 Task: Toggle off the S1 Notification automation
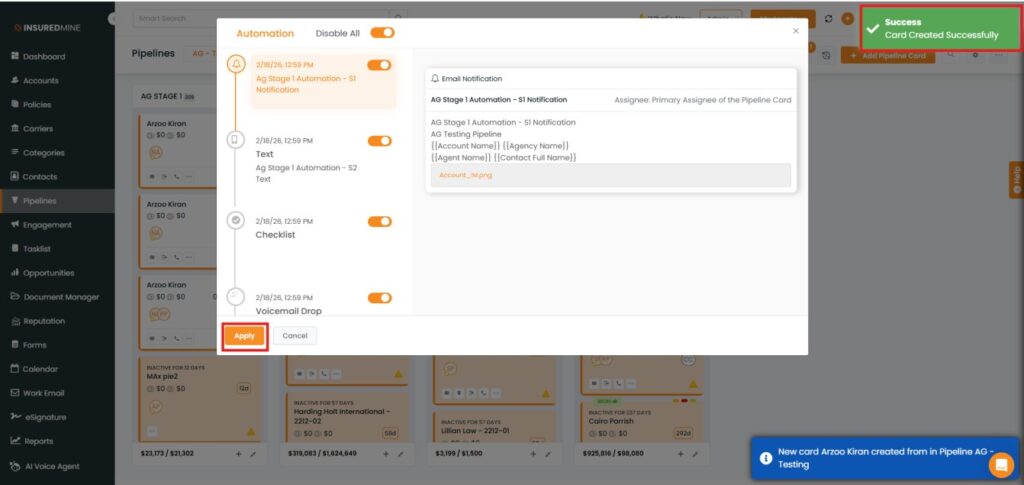[379, 65]
